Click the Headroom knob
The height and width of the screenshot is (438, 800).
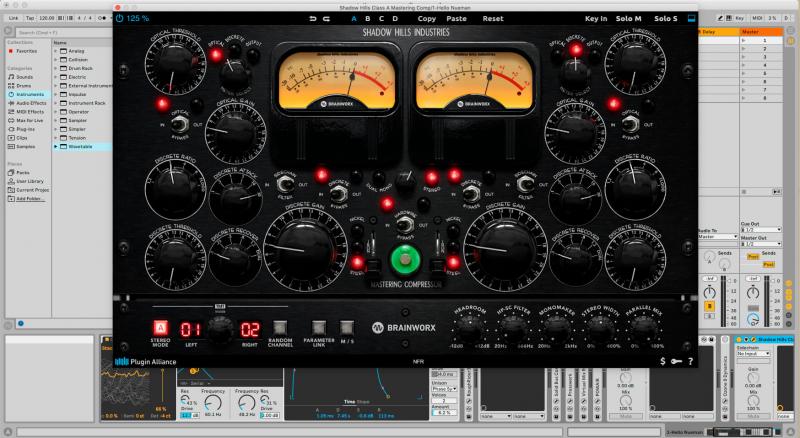click(469, 329)
